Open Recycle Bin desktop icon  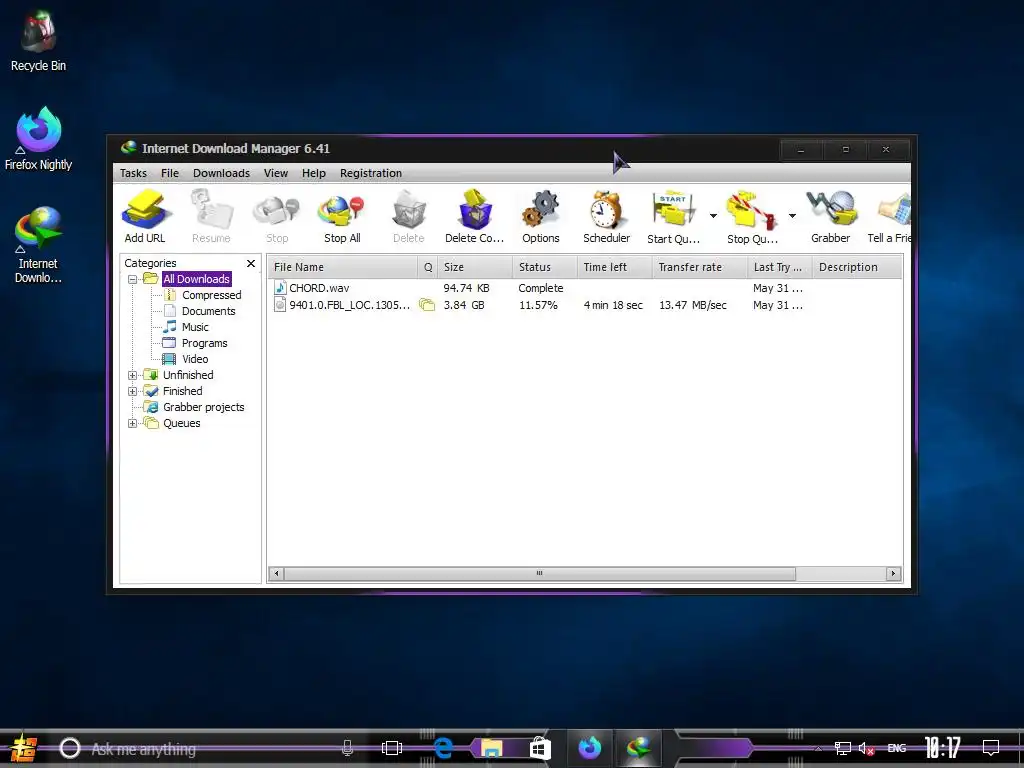[38, 41]
